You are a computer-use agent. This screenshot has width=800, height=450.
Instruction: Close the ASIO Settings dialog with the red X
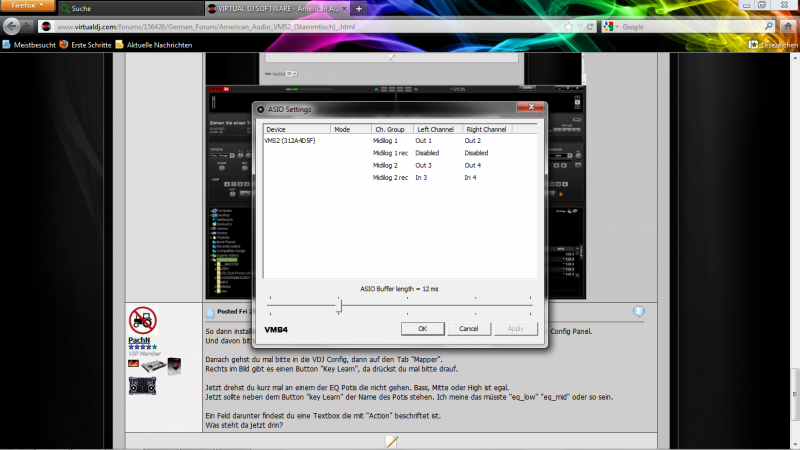531,107
